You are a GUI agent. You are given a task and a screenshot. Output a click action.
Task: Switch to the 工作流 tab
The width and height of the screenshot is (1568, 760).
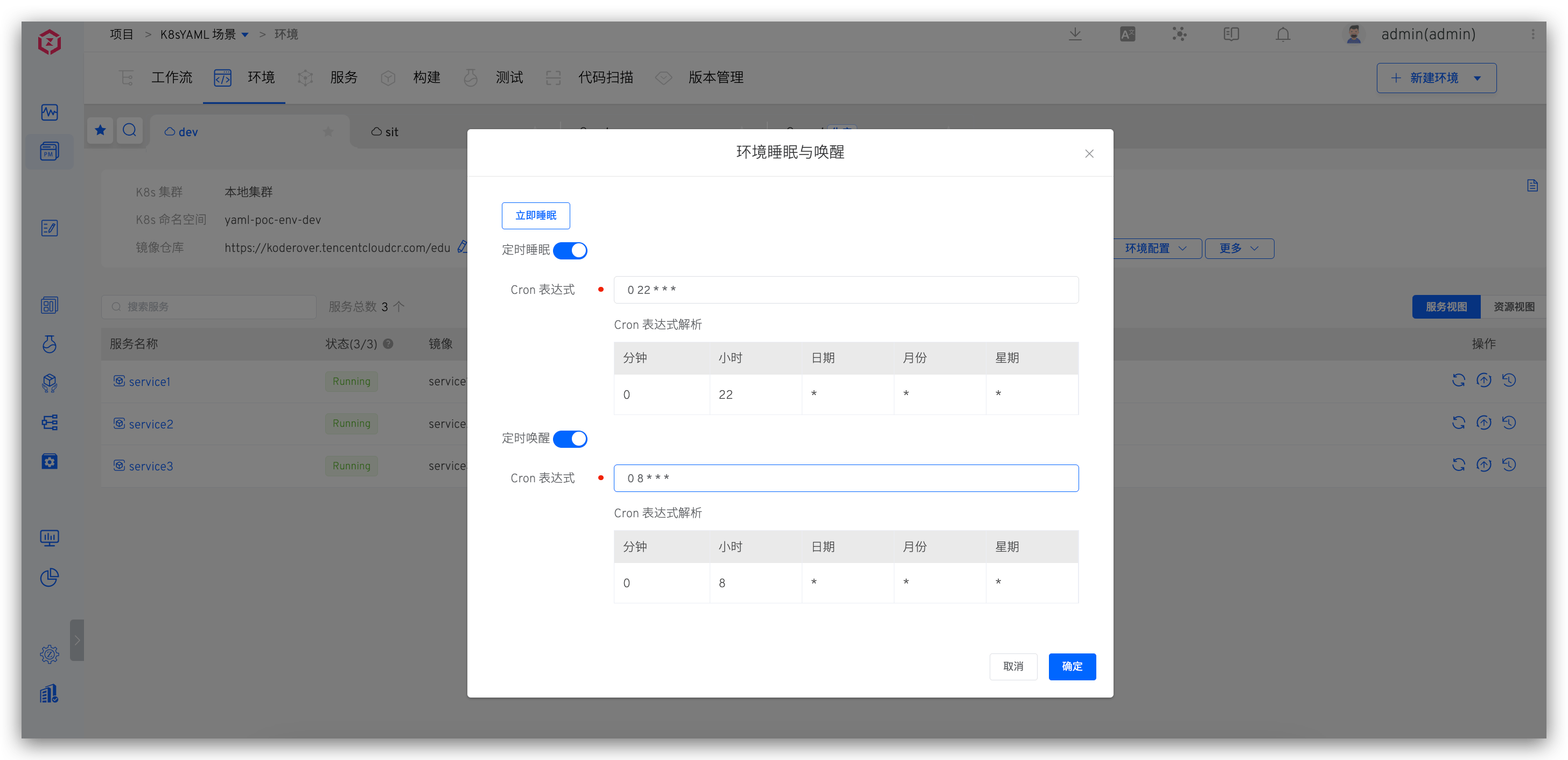coord(171,78)
